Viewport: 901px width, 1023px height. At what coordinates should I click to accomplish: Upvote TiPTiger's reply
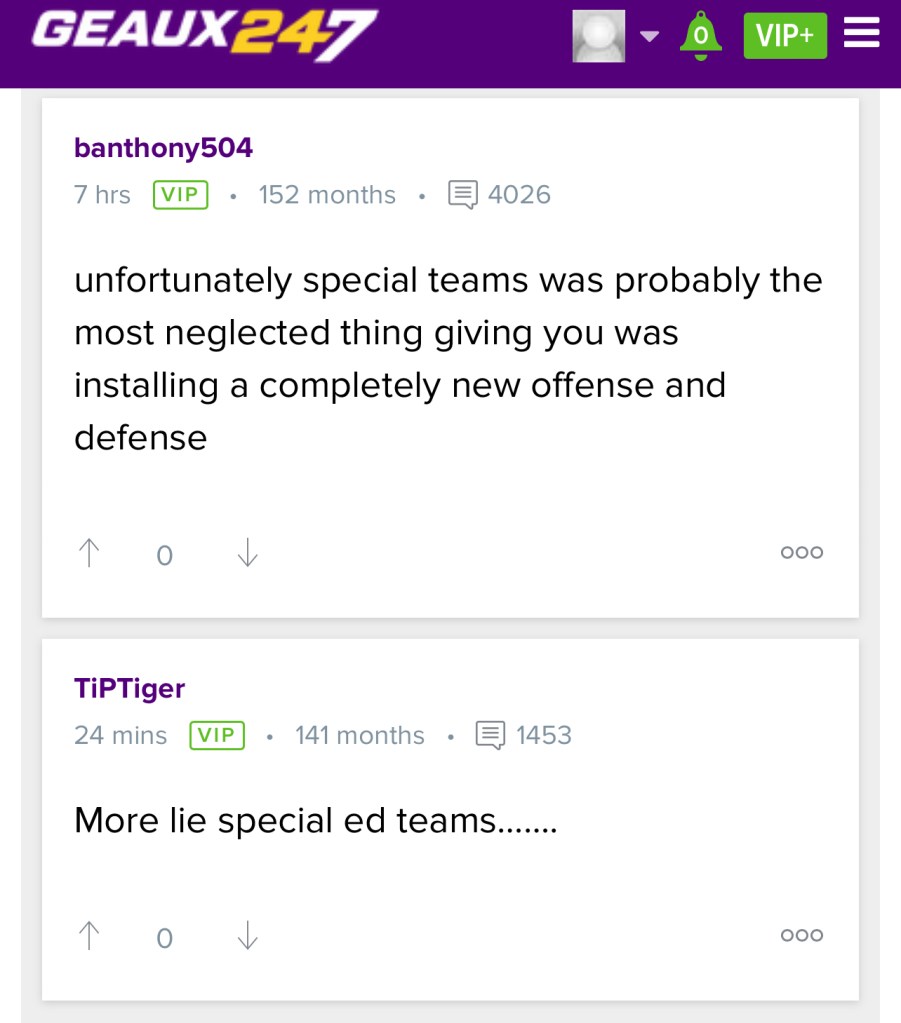click(x=89, y=936)
